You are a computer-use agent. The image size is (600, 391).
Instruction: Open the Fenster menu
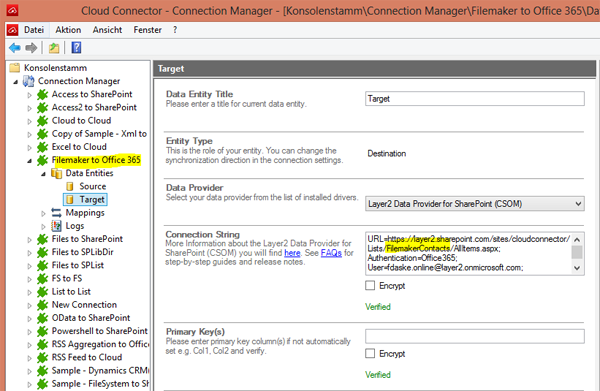pos(147,30)
